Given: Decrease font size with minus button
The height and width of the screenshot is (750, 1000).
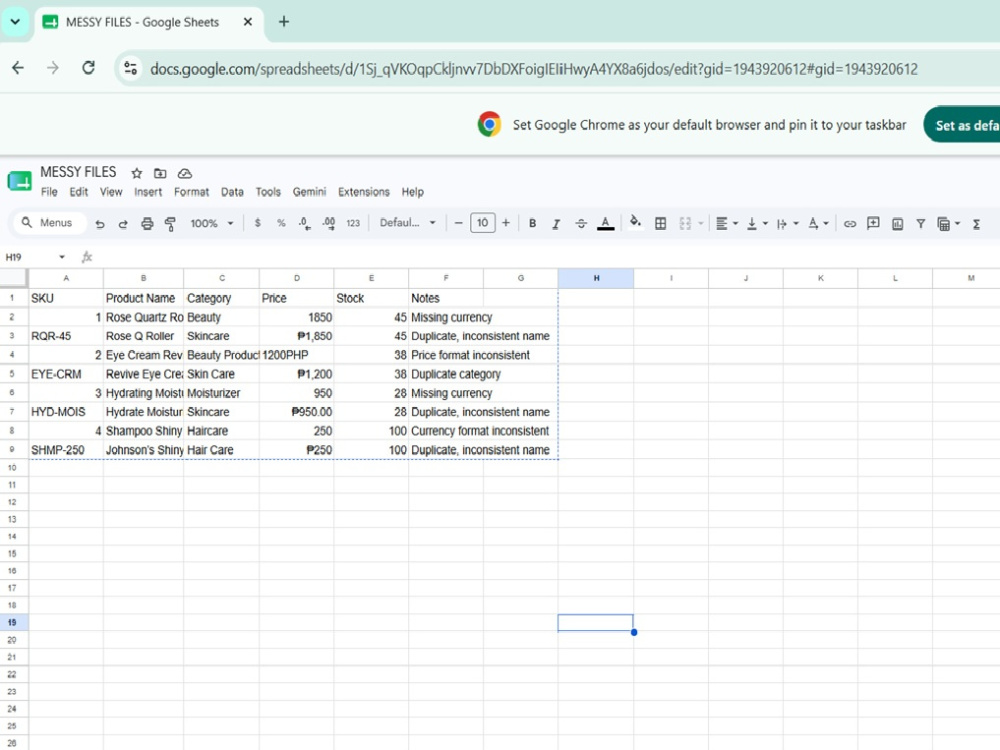Looking at the screenshot, I should point(458,223).
